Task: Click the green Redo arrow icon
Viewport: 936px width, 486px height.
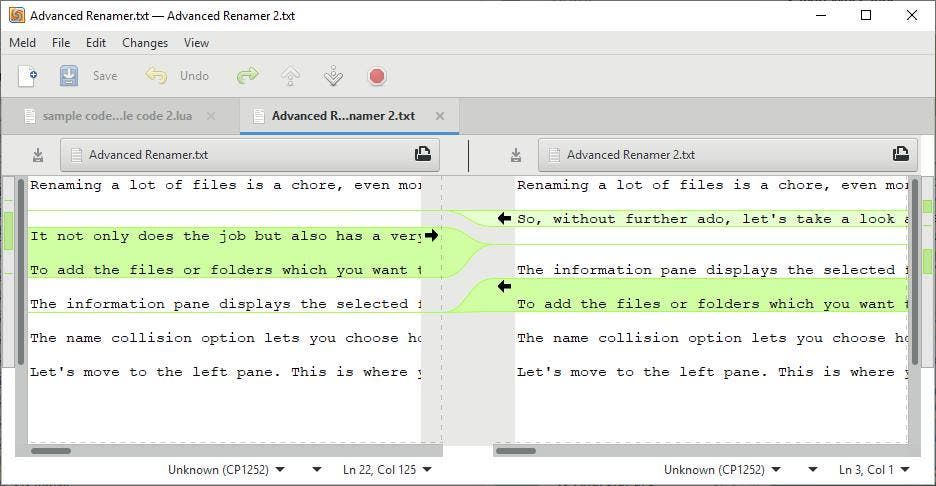Action: coord(247,76)
